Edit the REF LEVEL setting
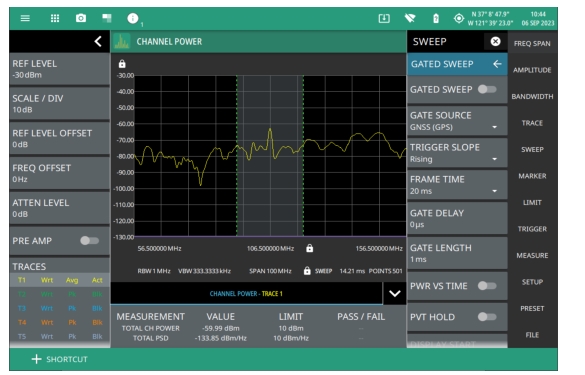This screenshot has width=585, height=375. pos(60,69)
